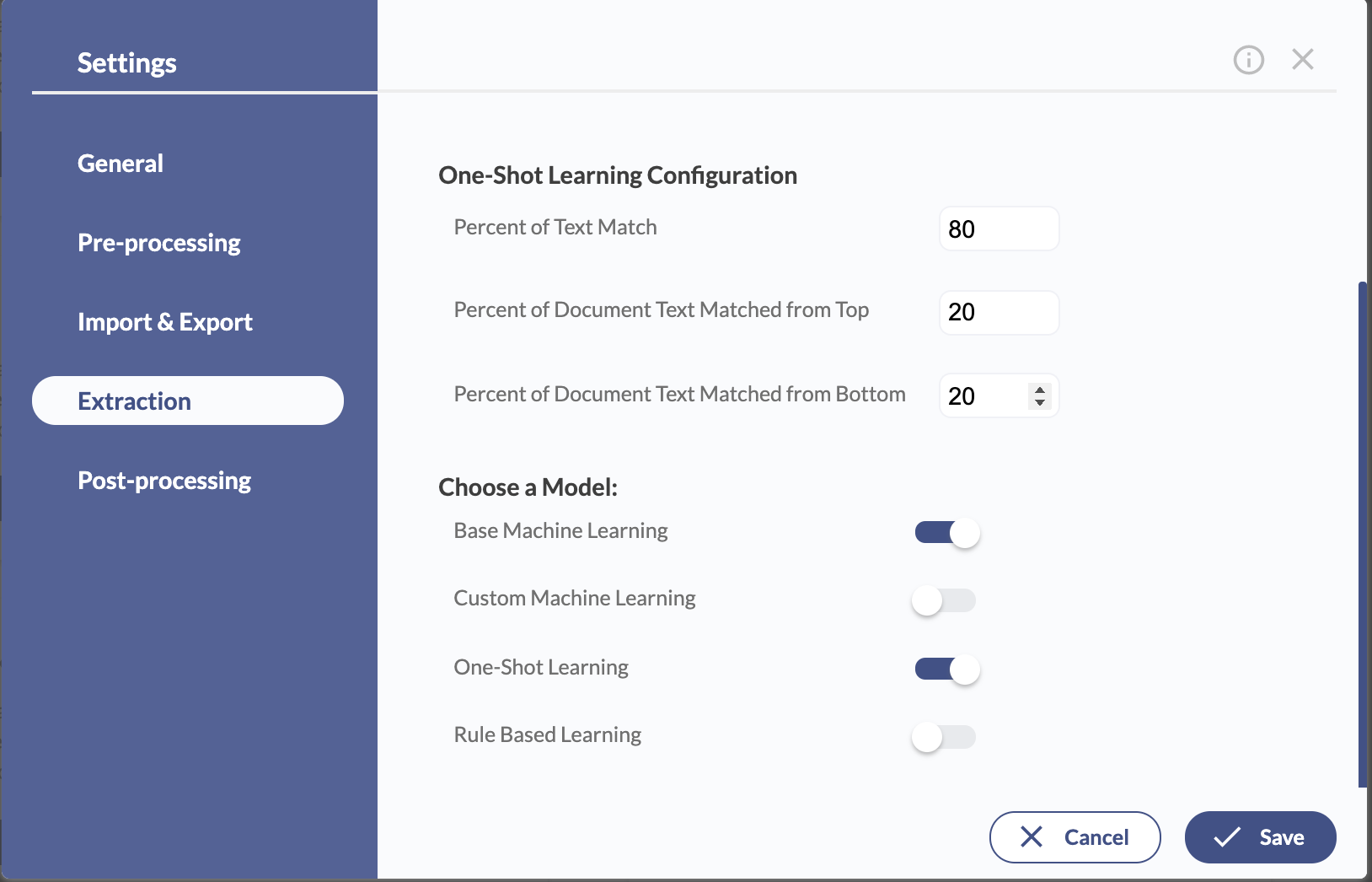This screenshot has width=1372, height=882.
Task: Go to Import & Export tab
Action: coord(165,322)
